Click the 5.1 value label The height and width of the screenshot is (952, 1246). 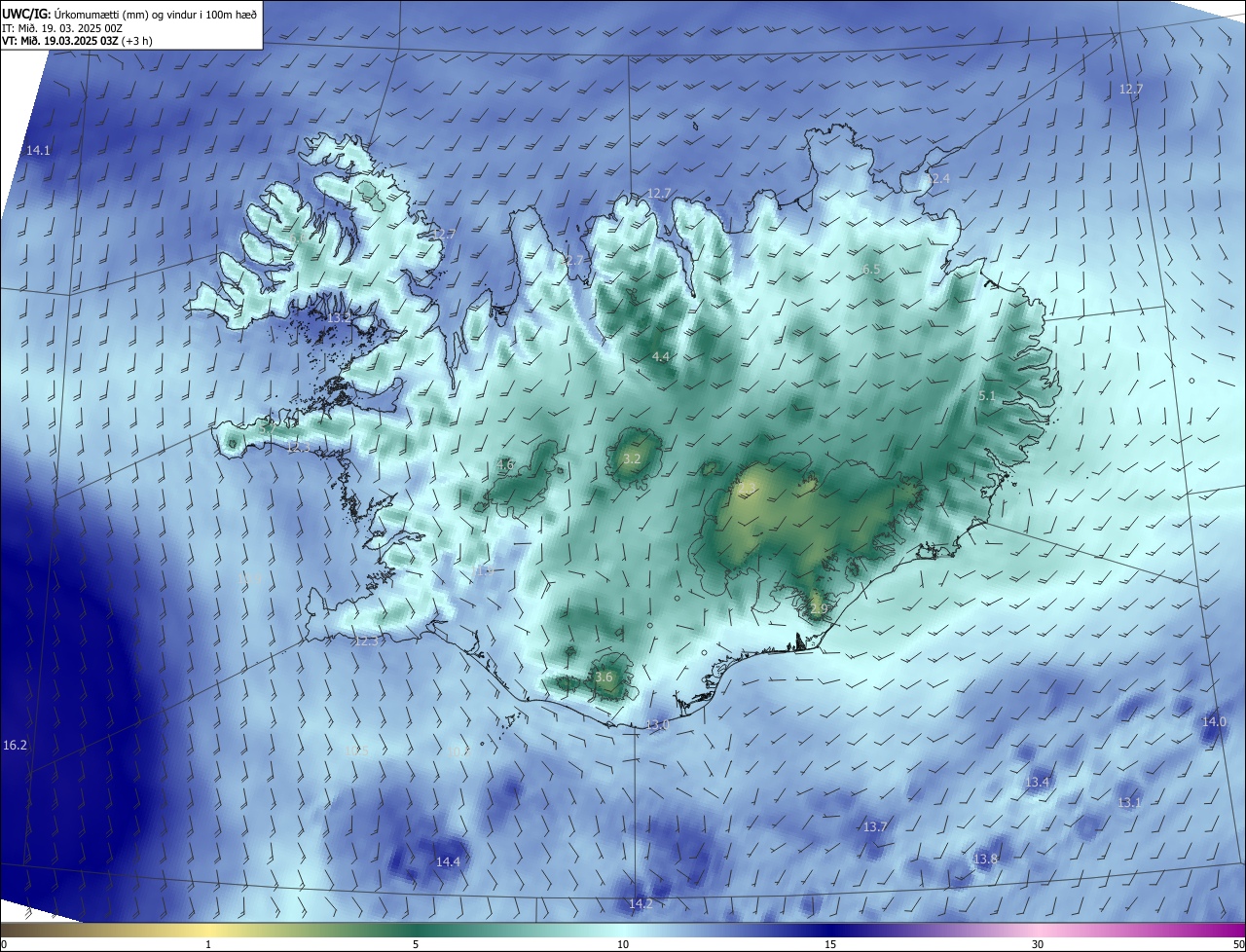987,396
